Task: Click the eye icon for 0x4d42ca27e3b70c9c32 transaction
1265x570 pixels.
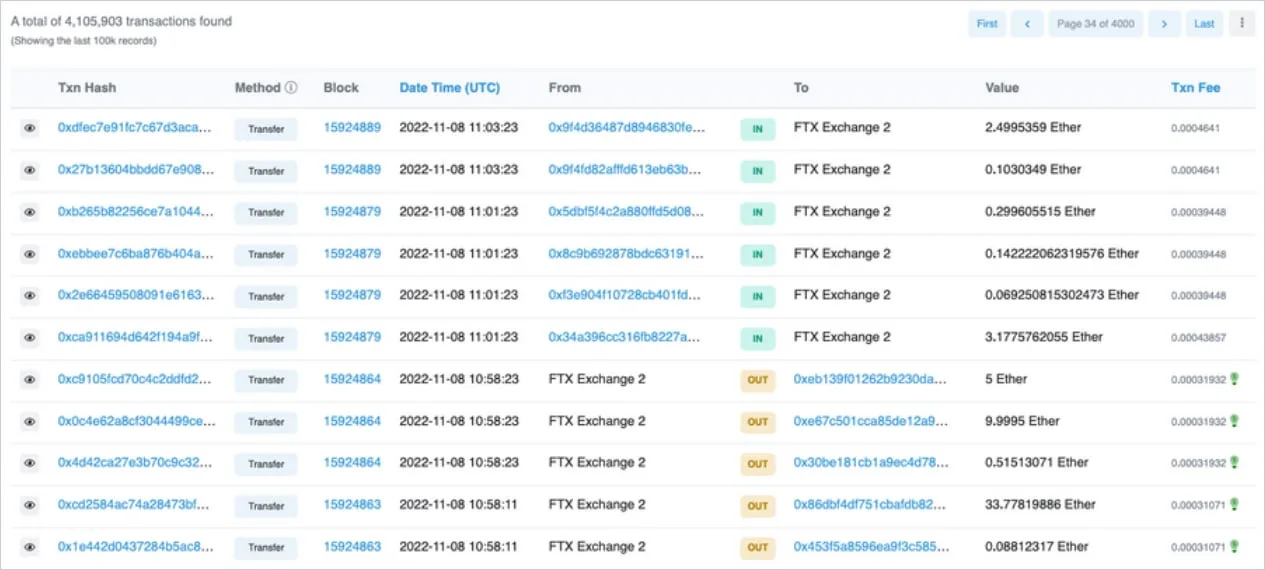Action: click(30, 463)
